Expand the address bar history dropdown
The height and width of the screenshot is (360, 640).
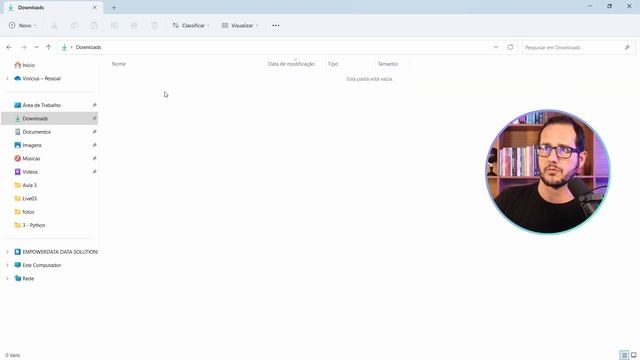(496, 47)
